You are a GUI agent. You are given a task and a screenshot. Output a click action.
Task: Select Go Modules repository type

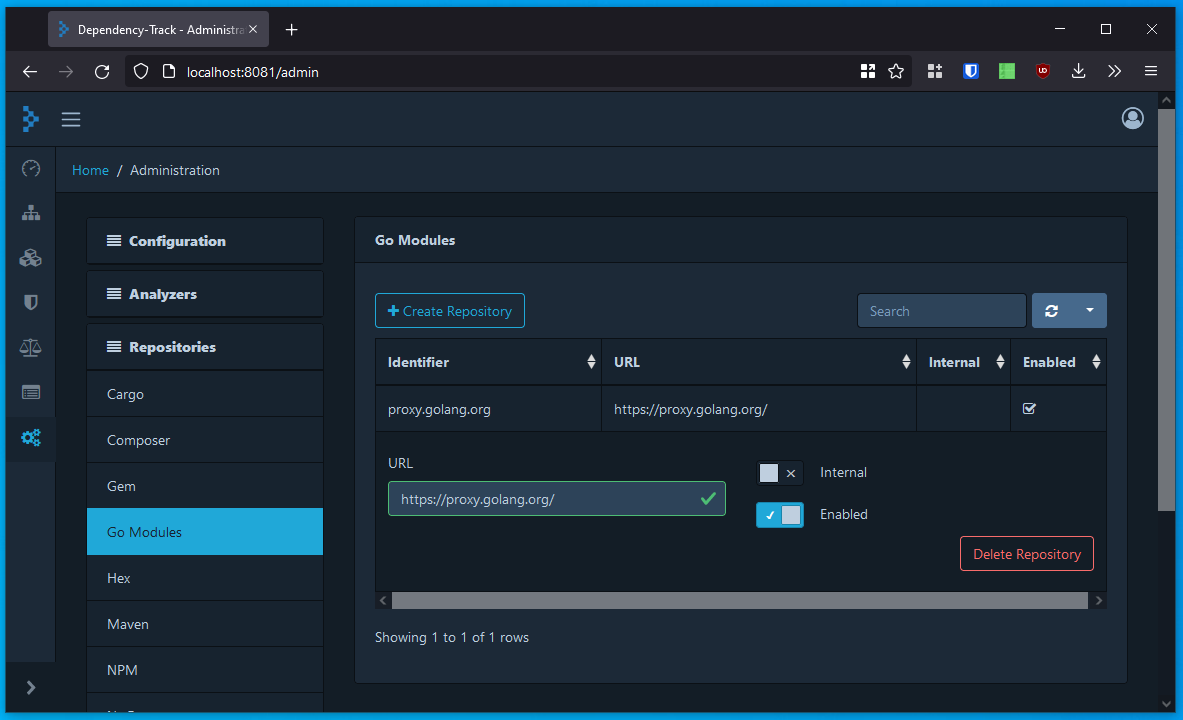(205, 532)
